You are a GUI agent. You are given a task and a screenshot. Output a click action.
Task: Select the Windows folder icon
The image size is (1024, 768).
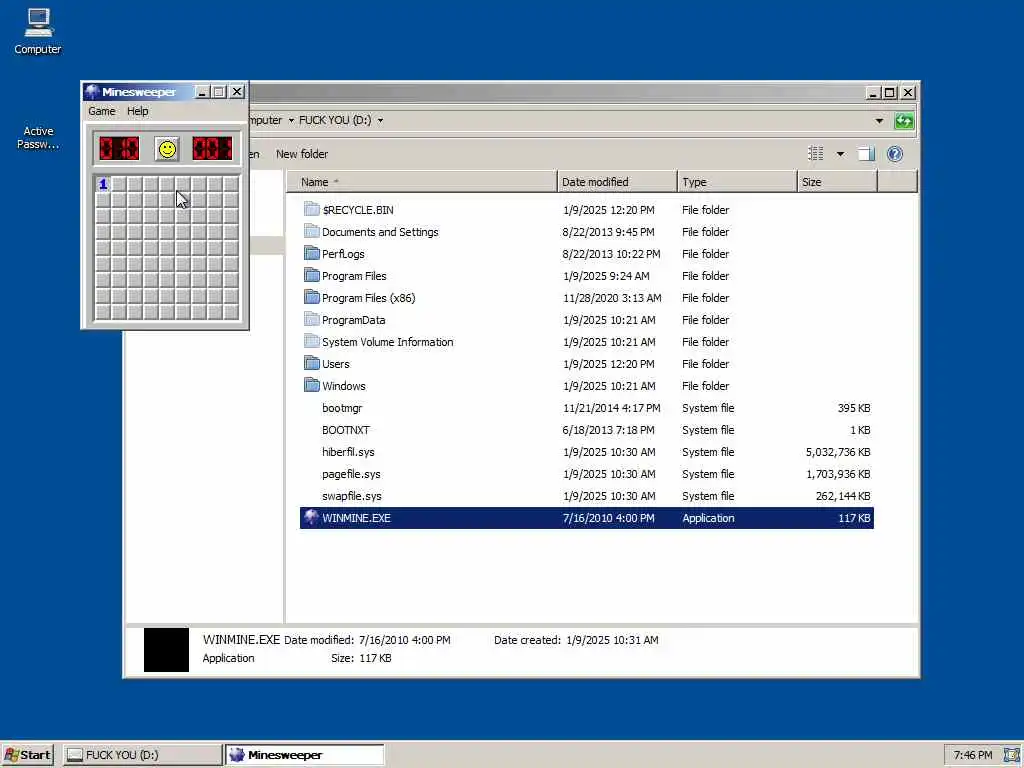(x=312, y=386)
